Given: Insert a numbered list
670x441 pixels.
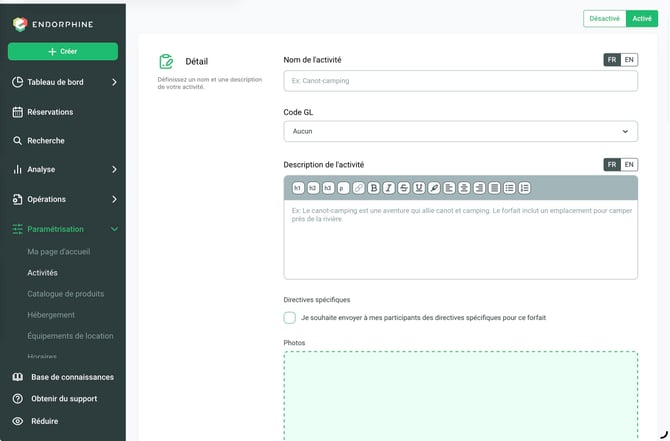Looking at the screenshot, I should (x=524, y=188).
